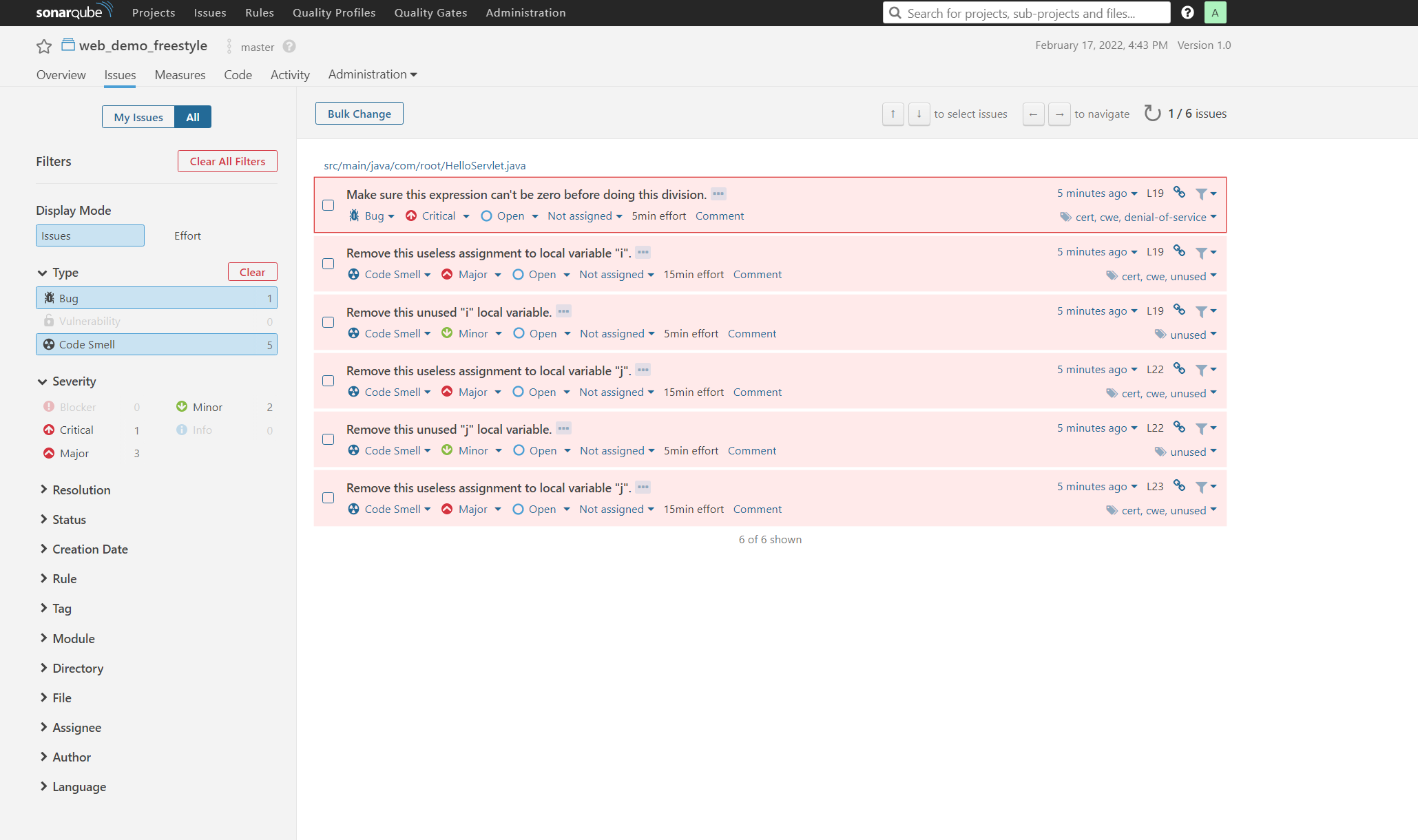Image resolution: width=1418 pixels, height=840 pixels.
Task: Open Administration project dropdown
Action: [x=373, y=74]
